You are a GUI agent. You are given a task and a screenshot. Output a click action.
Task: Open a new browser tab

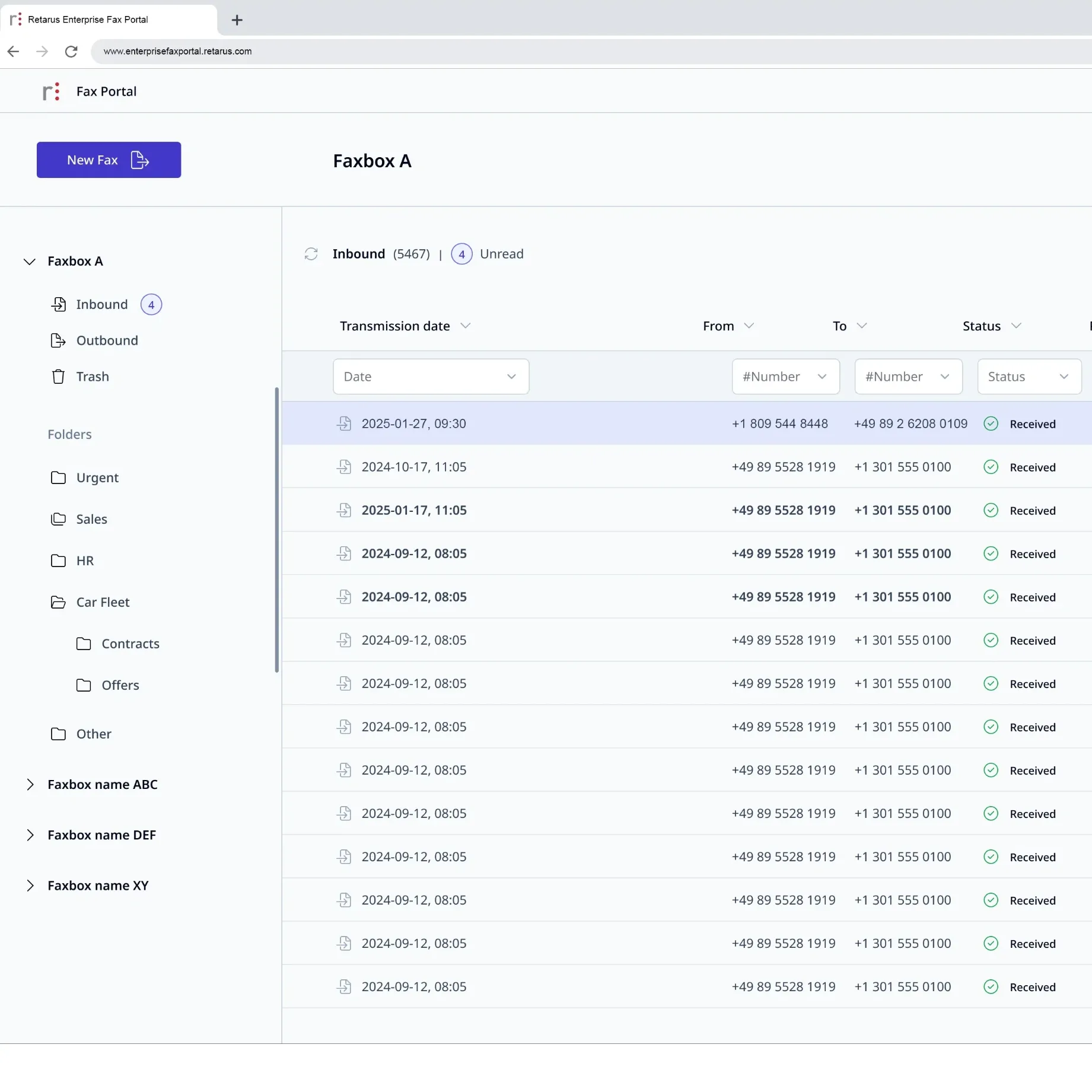[x=237, y=20]
